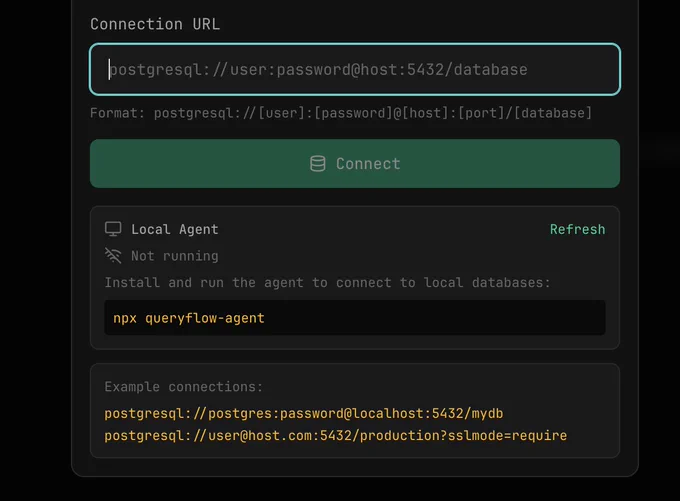Click the Not running status text
Viewport: 680px width, 501px height.
click(175, 256)
